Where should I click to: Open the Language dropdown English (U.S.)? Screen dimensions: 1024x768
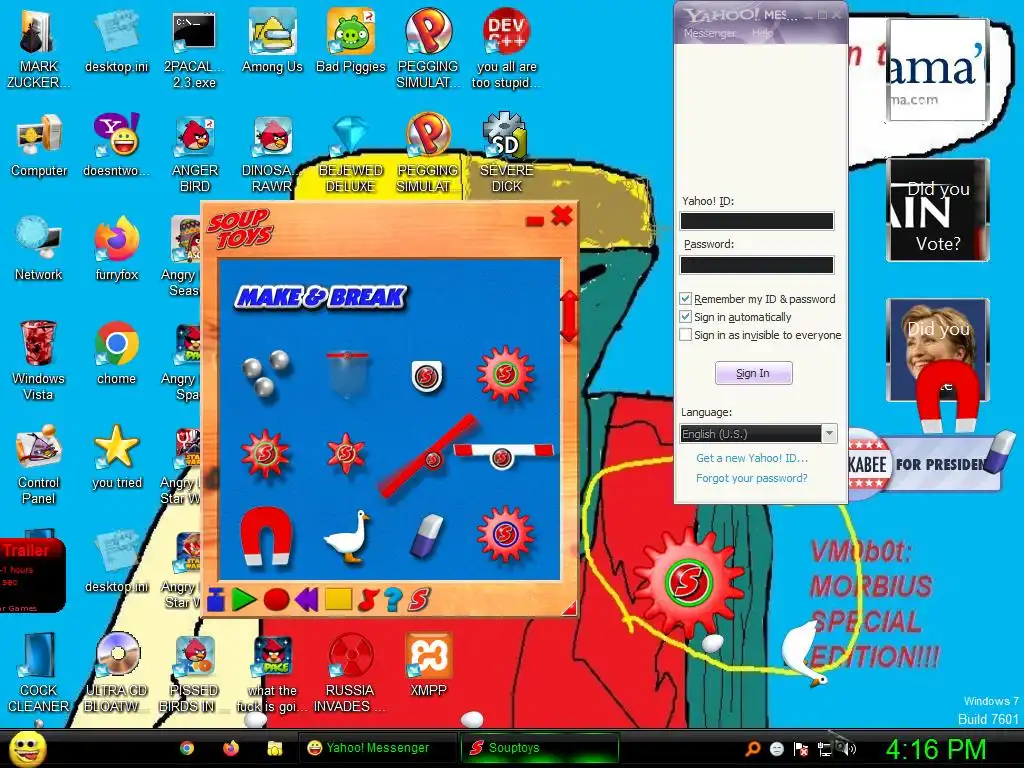point(758,434)
